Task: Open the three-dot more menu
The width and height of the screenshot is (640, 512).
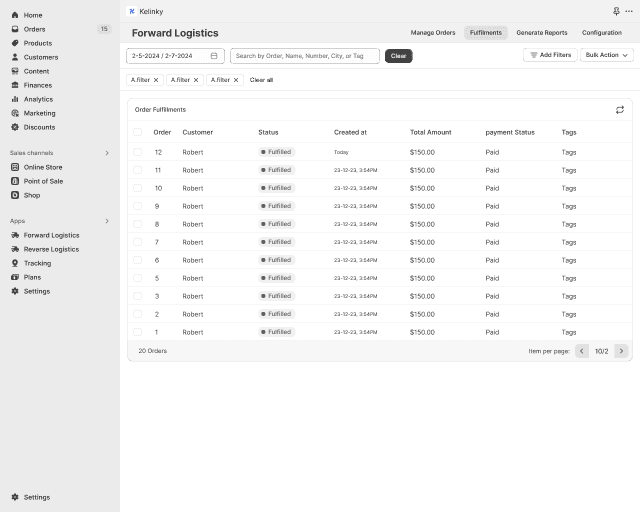Action: pyautogui.click(x=629, y=11)
